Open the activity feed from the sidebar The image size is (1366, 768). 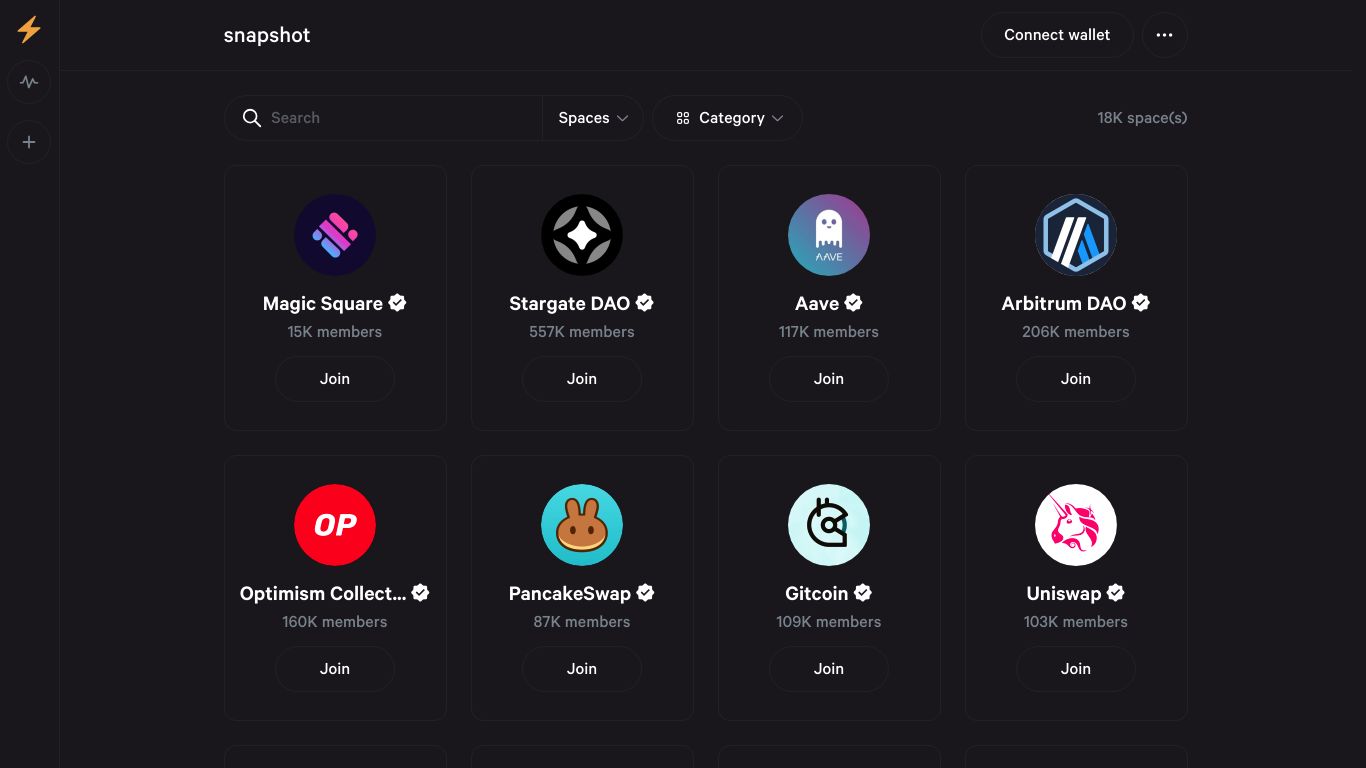[29, 82]
